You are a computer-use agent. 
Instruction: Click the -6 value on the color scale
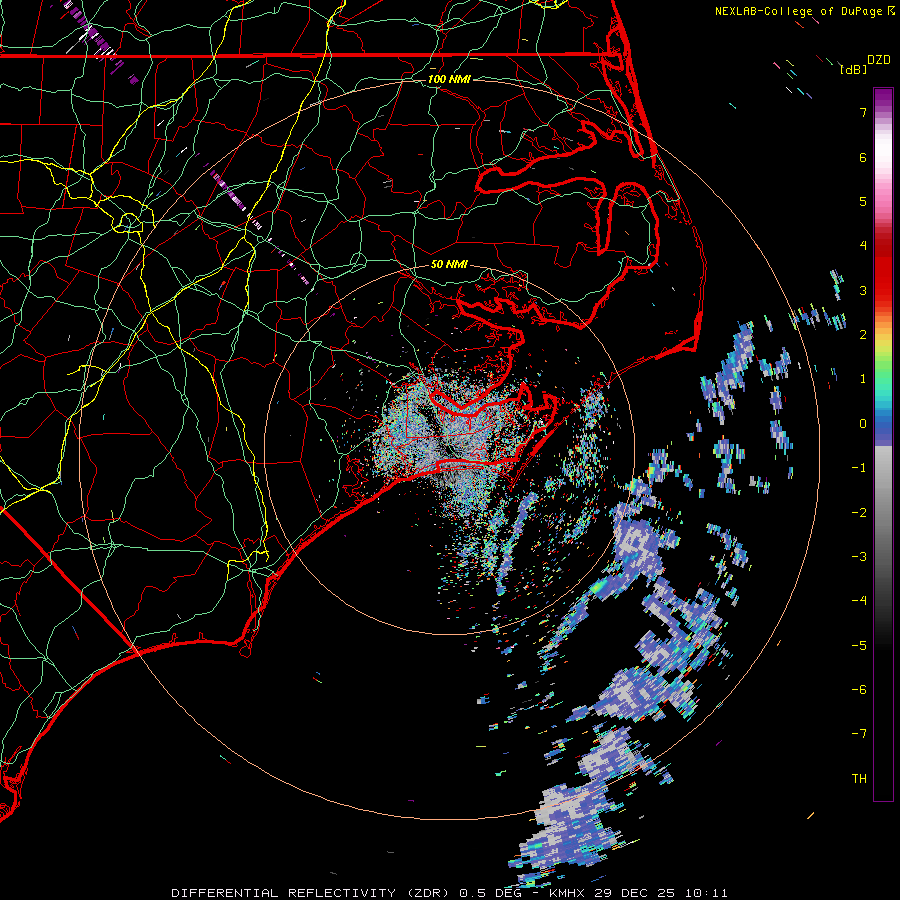pyautogui.click(x=859, y=689)
